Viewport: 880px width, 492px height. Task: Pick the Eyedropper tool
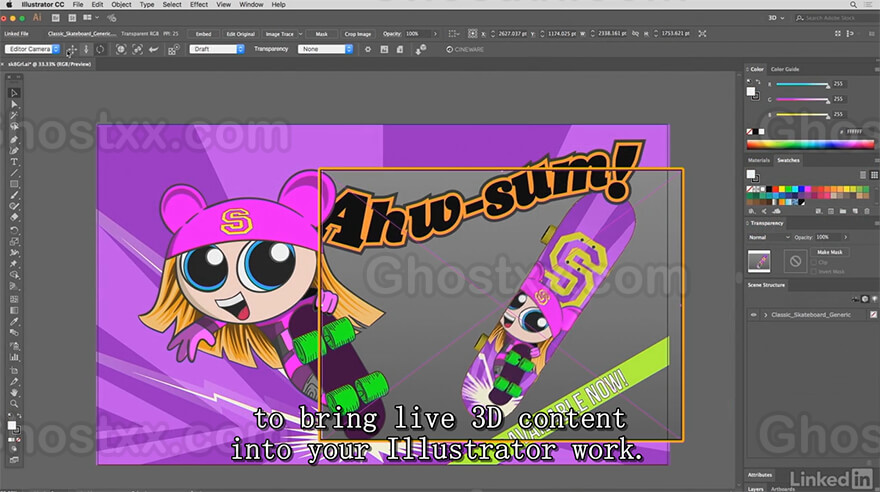14,321
